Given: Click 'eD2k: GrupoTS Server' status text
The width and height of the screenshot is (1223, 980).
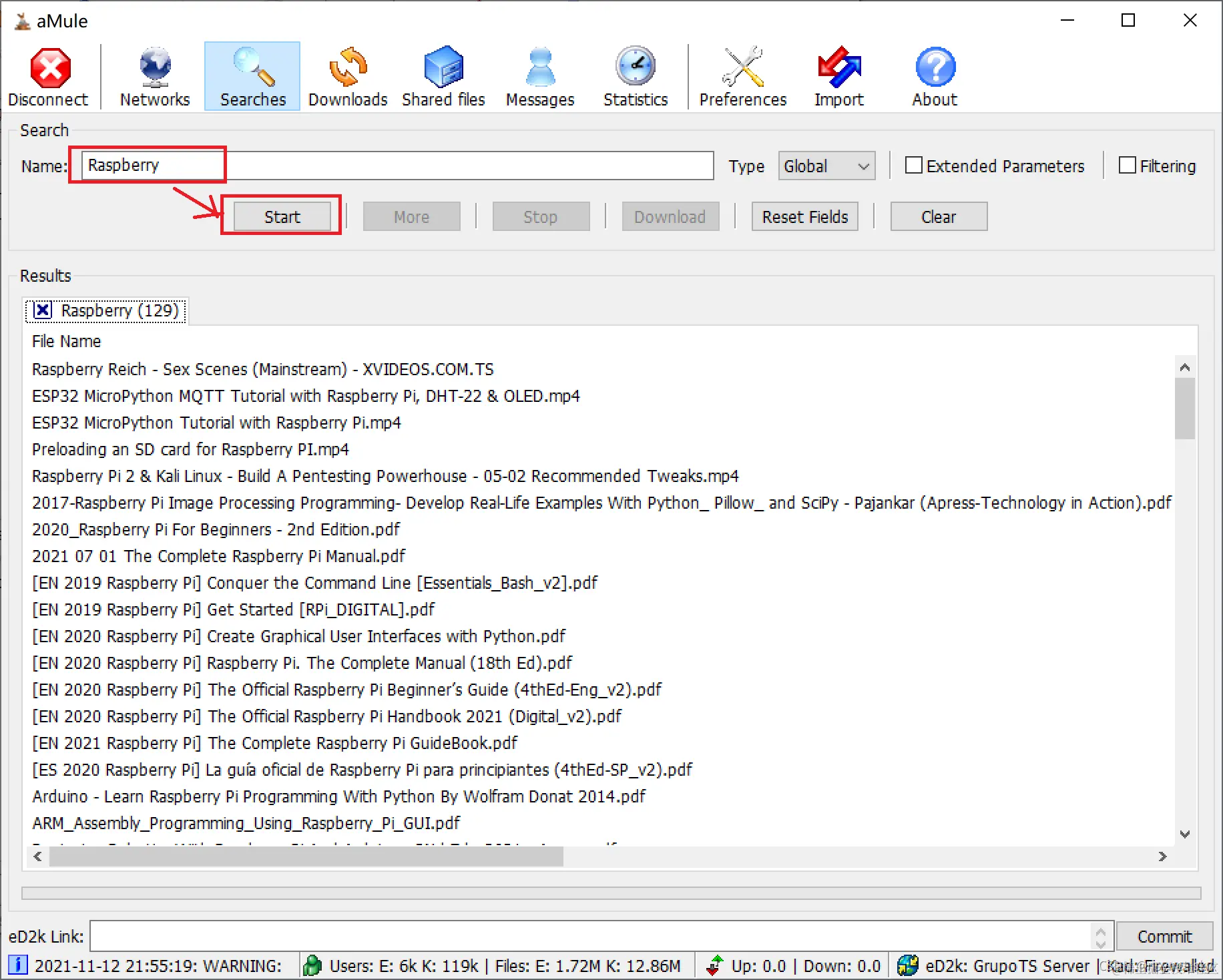Looking at the screenshot, I should coord(1007,966).
